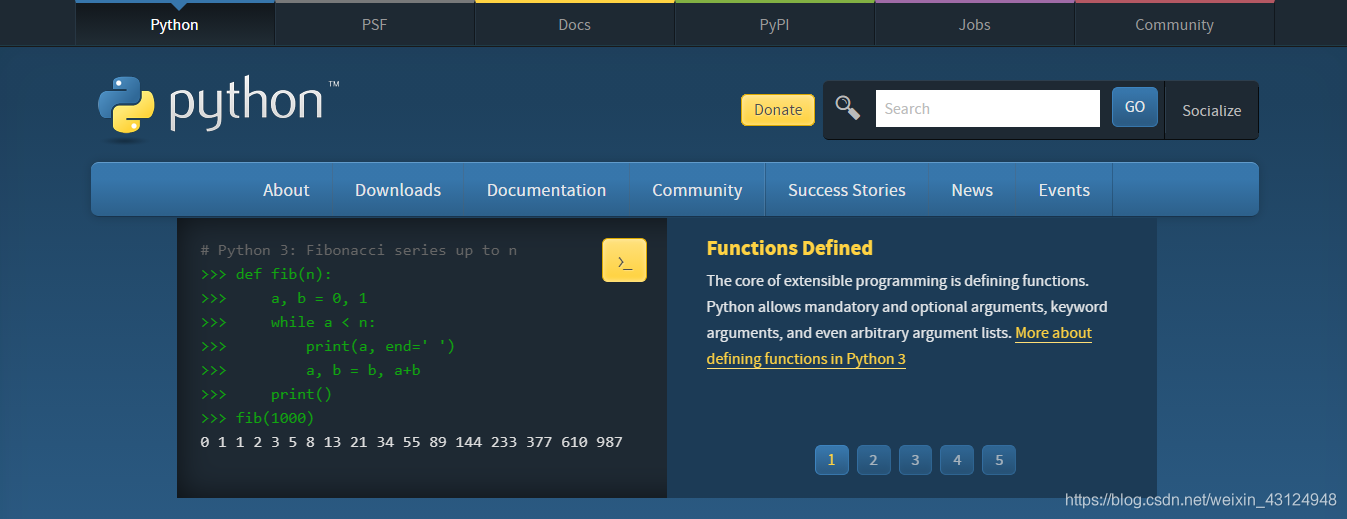Select slide 1 in the carousel
Viewport: 1347px width, 519px height.
click(831, 460)
